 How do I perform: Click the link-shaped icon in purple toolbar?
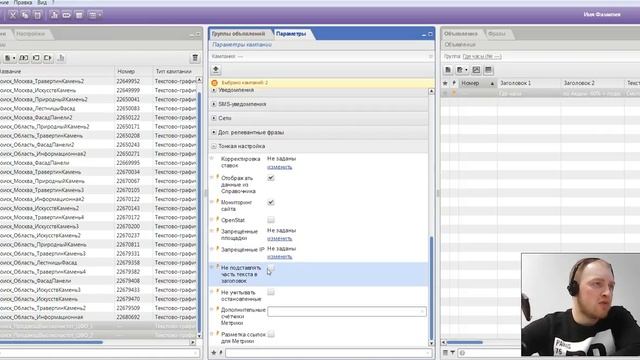coord(67,15)
